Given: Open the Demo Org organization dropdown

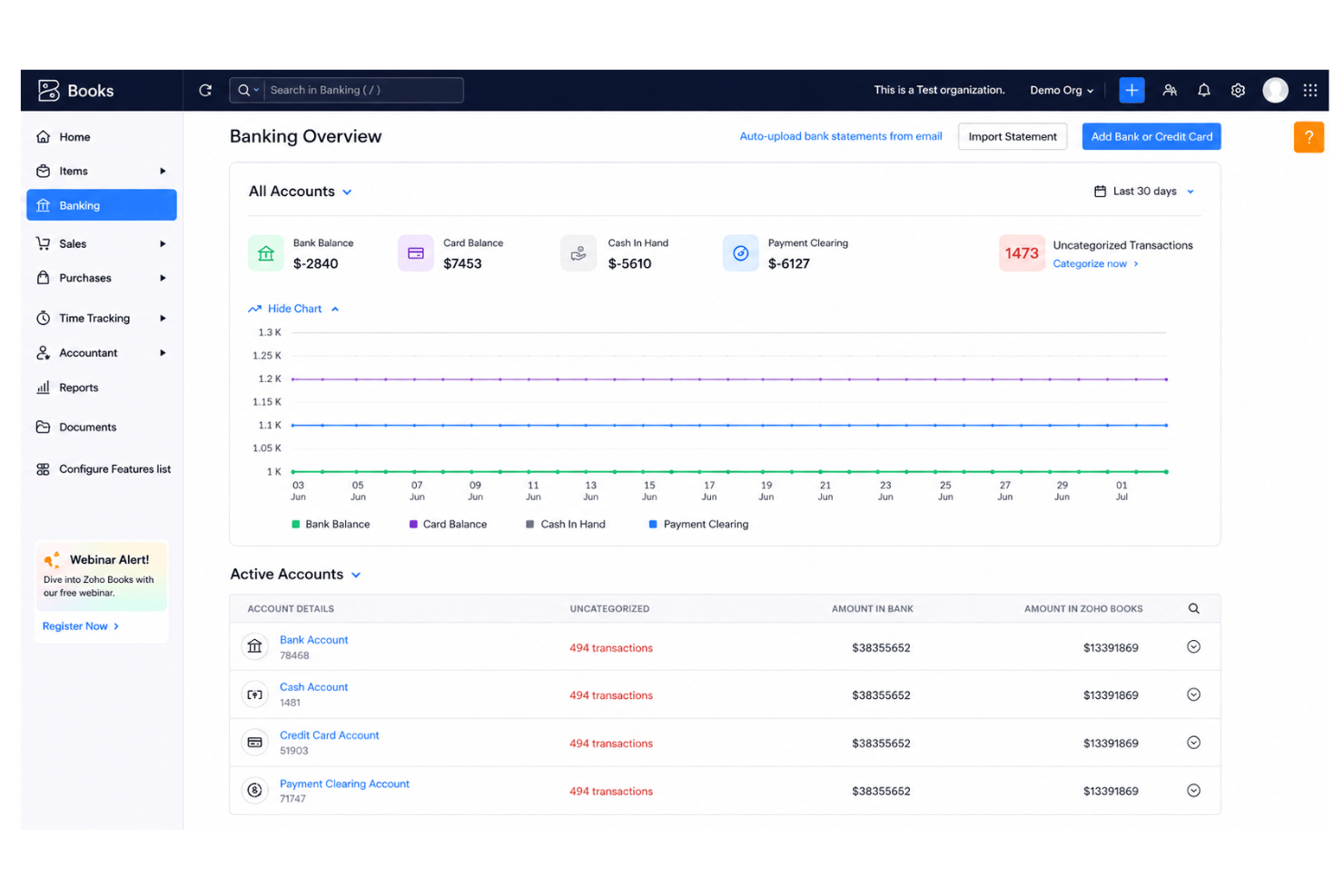Looking at the screenshot, I should [x=1062, y=90].
